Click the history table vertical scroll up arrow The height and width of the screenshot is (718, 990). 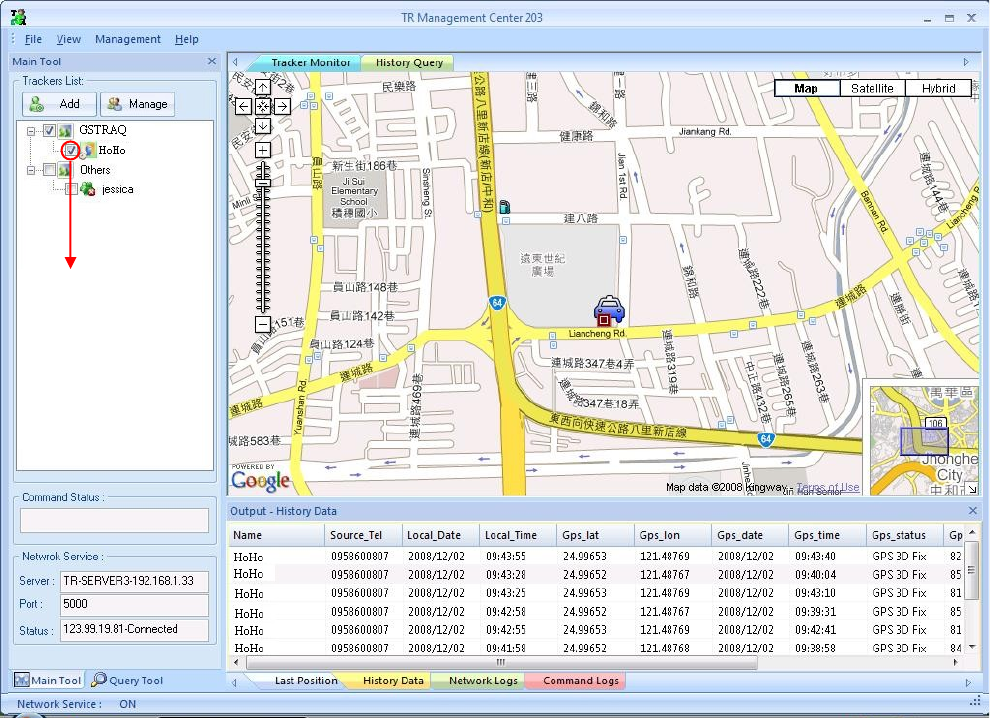972,533
